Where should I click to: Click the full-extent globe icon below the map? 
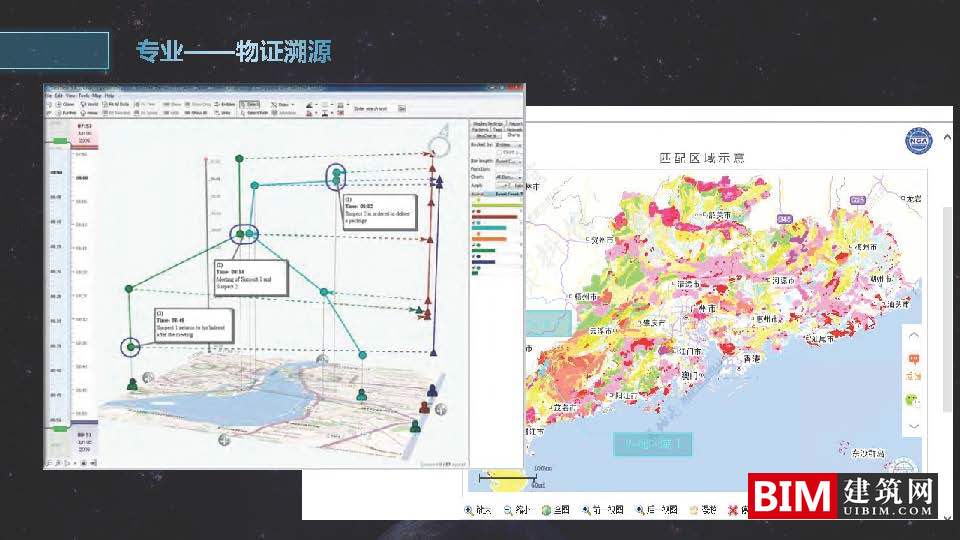[547, 510]
